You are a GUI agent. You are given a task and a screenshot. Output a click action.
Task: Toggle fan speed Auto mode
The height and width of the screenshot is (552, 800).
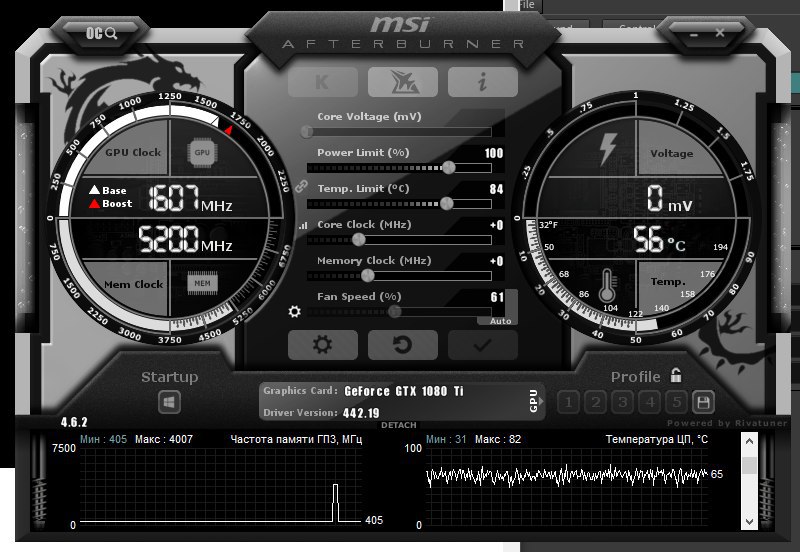(500, 321)
